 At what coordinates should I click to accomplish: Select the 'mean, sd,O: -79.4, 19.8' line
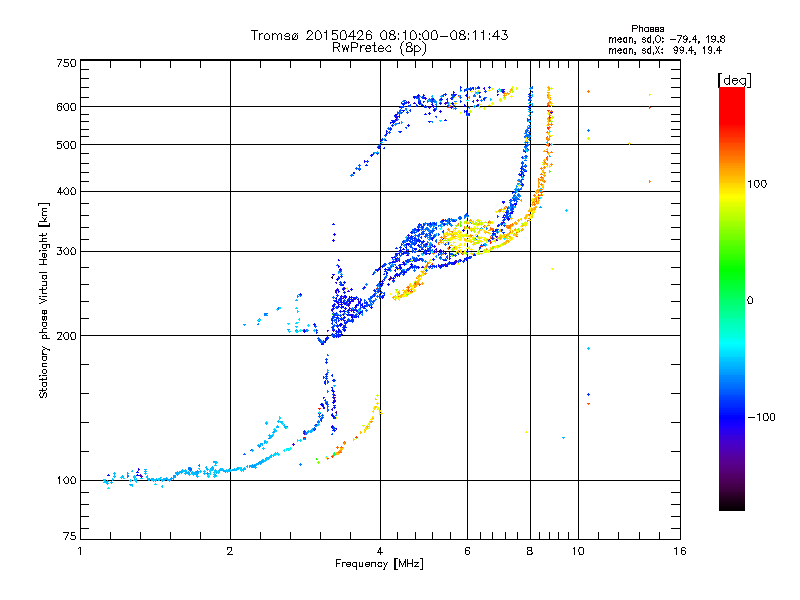click(x=666, y=39)
